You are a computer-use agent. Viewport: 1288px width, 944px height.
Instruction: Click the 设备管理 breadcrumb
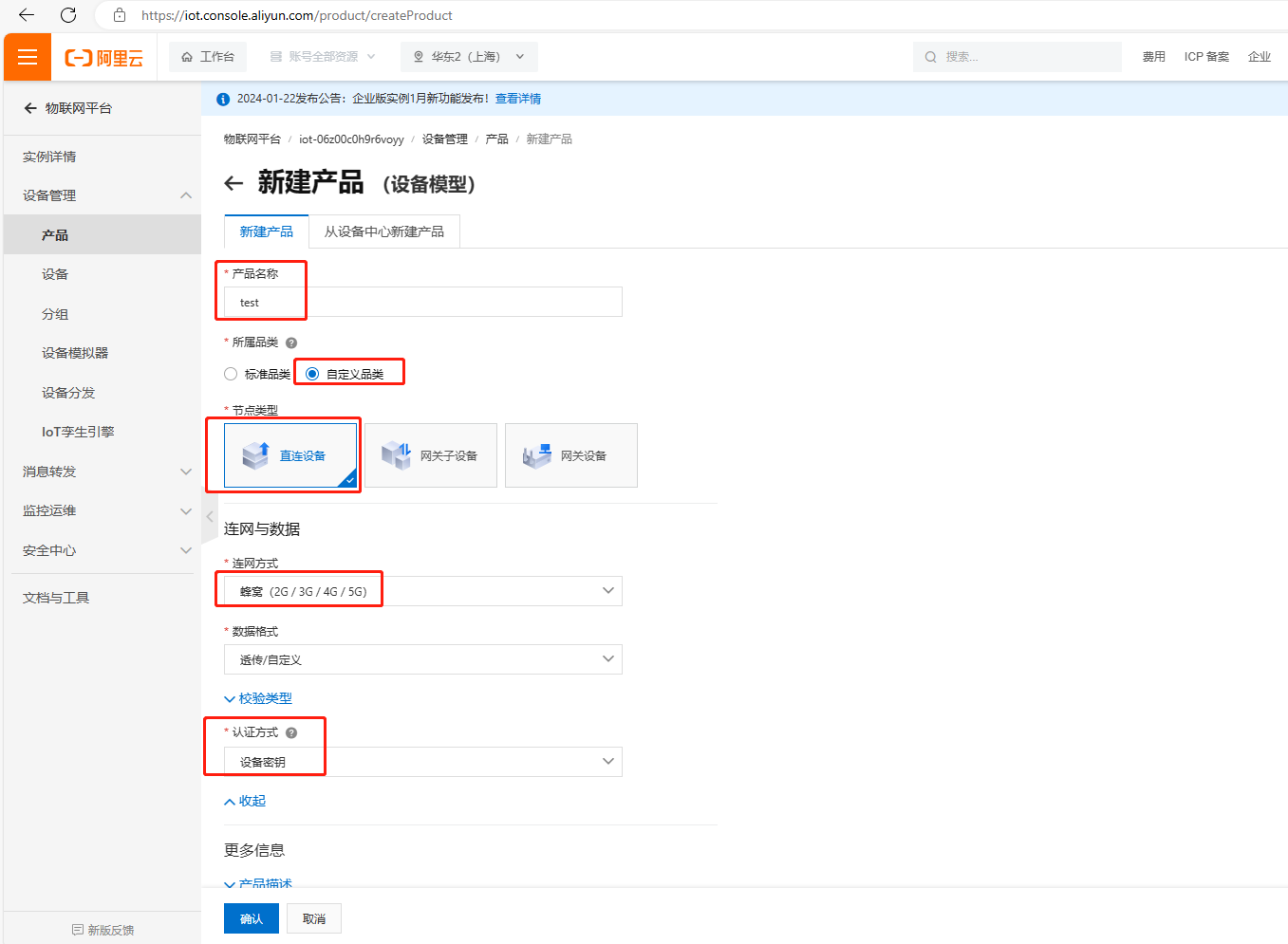click(445, 139)
